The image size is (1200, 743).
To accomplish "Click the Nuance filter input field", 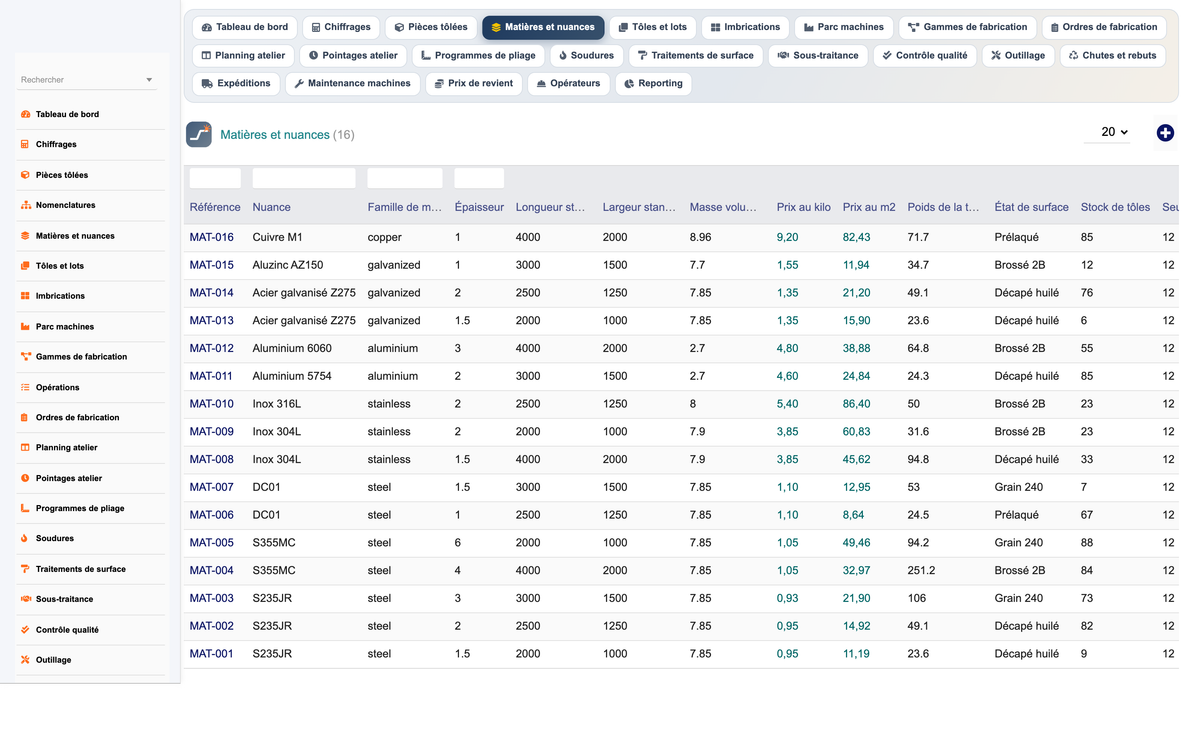I will tap(304, 178).
